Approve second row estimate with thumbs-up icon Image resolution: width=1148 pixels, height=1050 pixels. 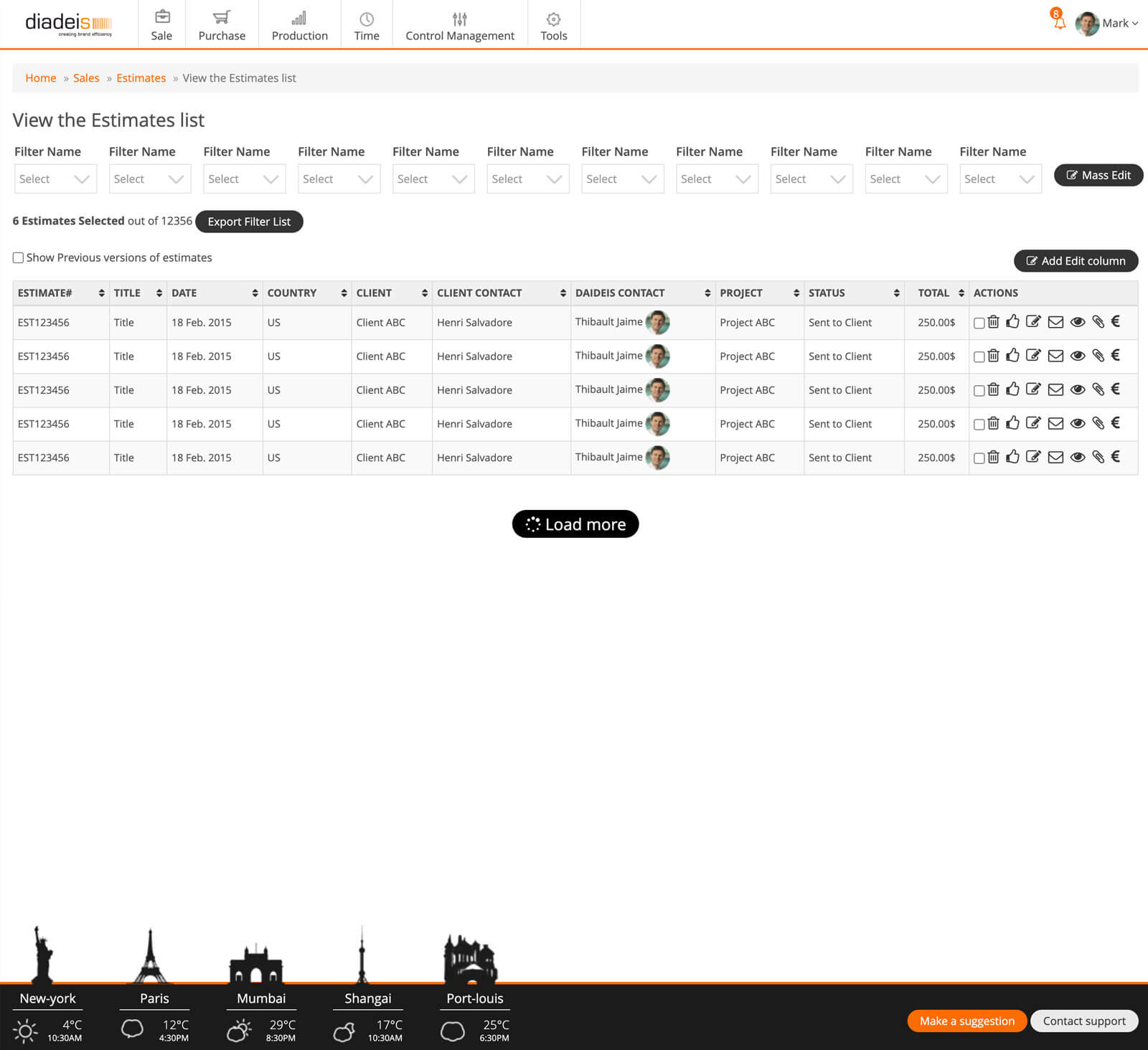[1012, 356]
